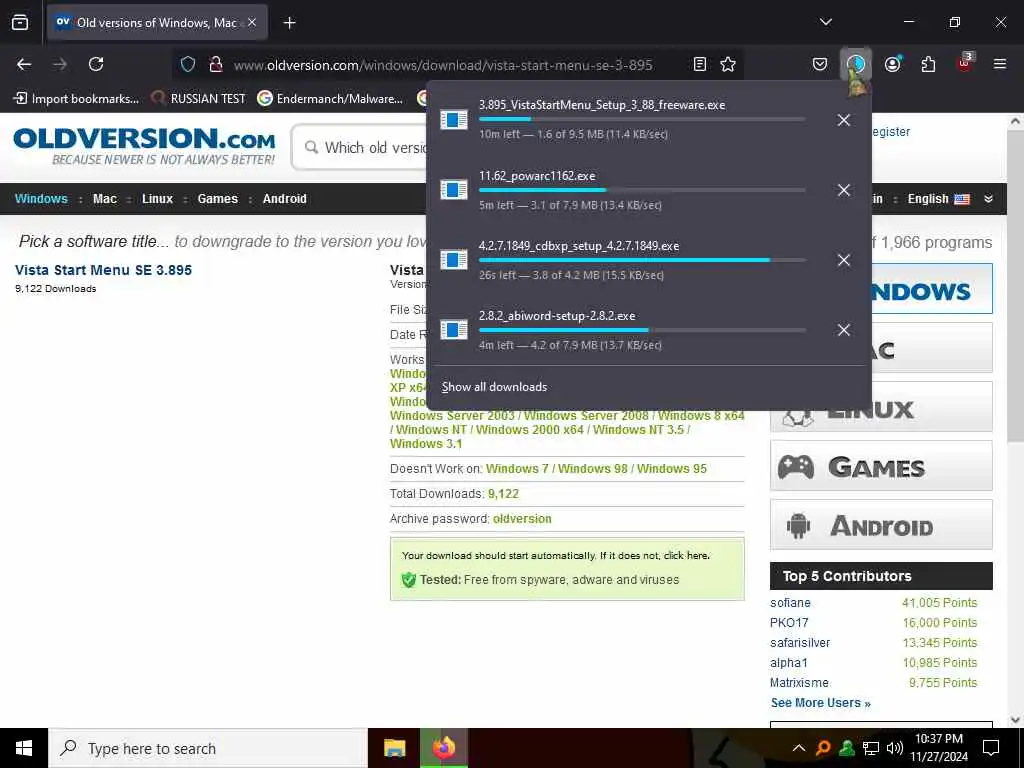The image size is (1024, 768).
Task: Open Import bookmarks toolbar item
Action: (x=76, y=99)
